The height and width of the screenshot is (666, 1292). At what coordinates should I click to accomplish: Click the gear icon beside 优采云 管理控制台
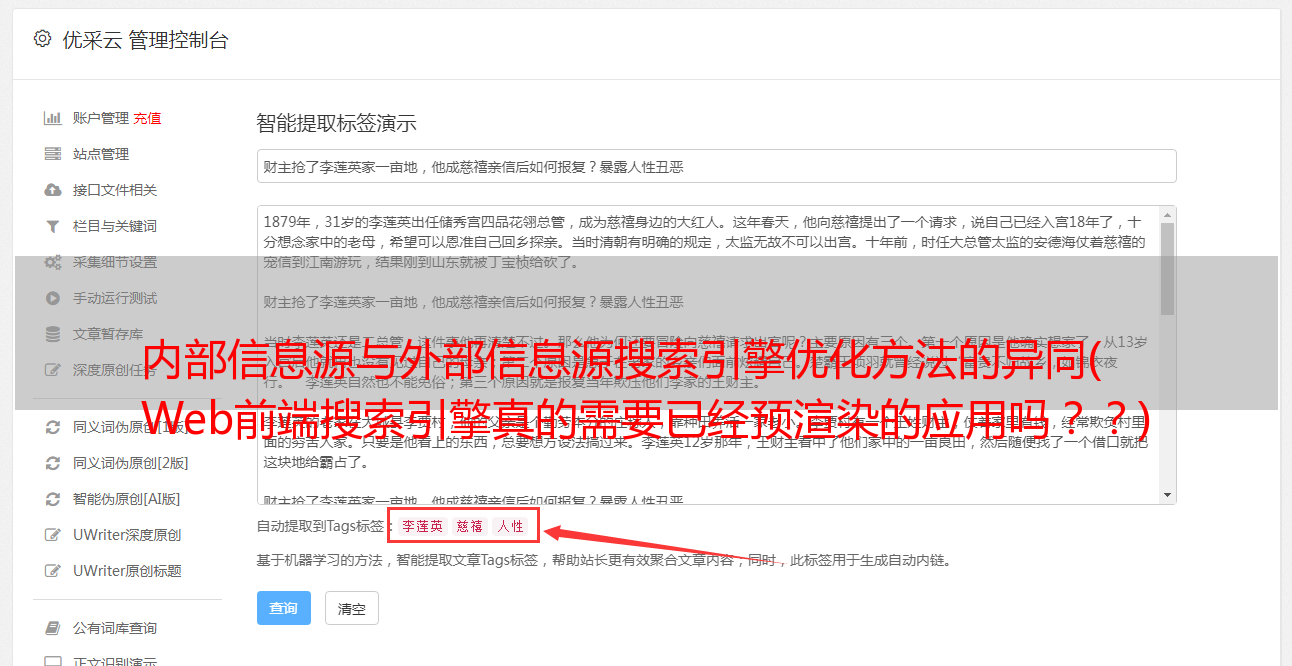point(42,39)
